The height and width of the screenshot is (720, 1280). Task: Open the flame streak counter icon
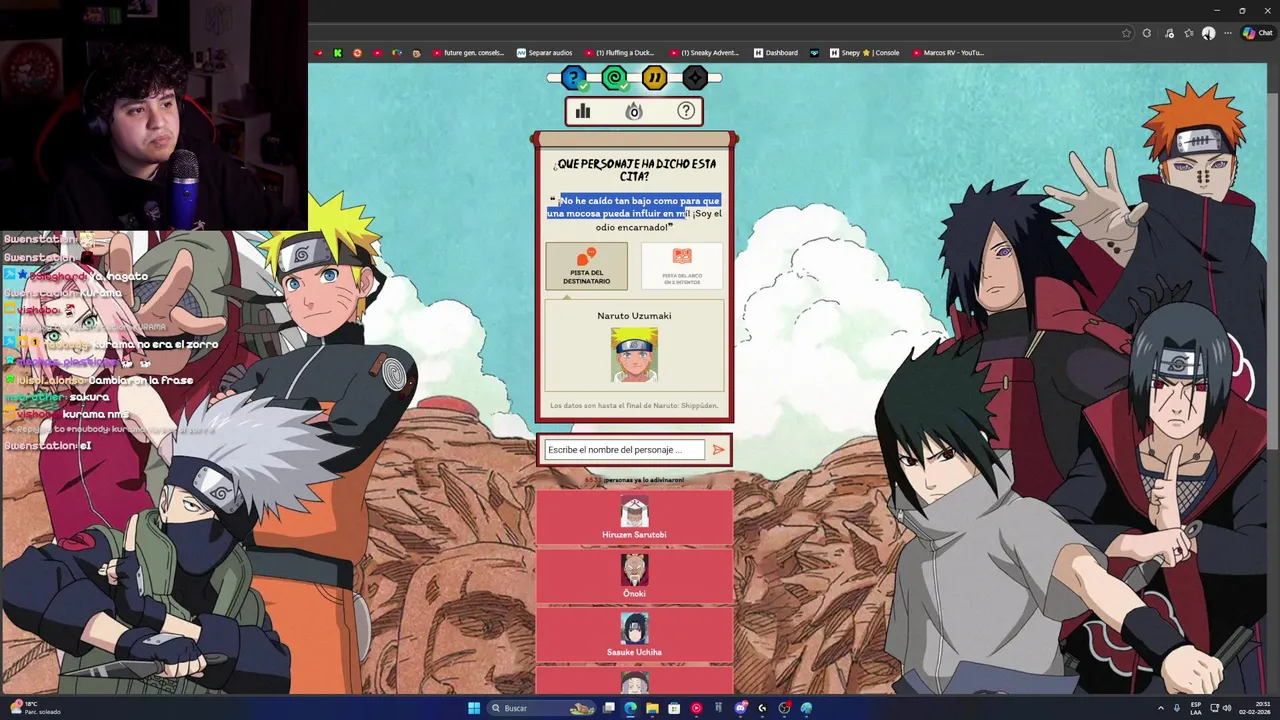(634, 111)
